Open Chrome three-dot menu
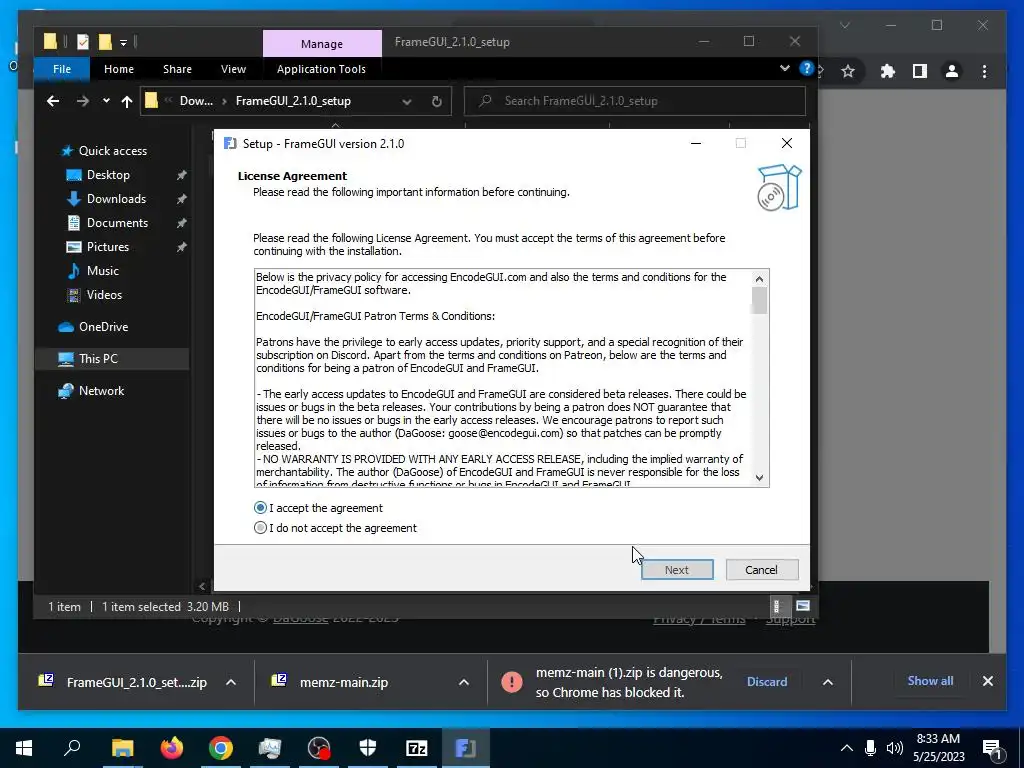The height and width of the screenshot is (768, 1024). 984,71
